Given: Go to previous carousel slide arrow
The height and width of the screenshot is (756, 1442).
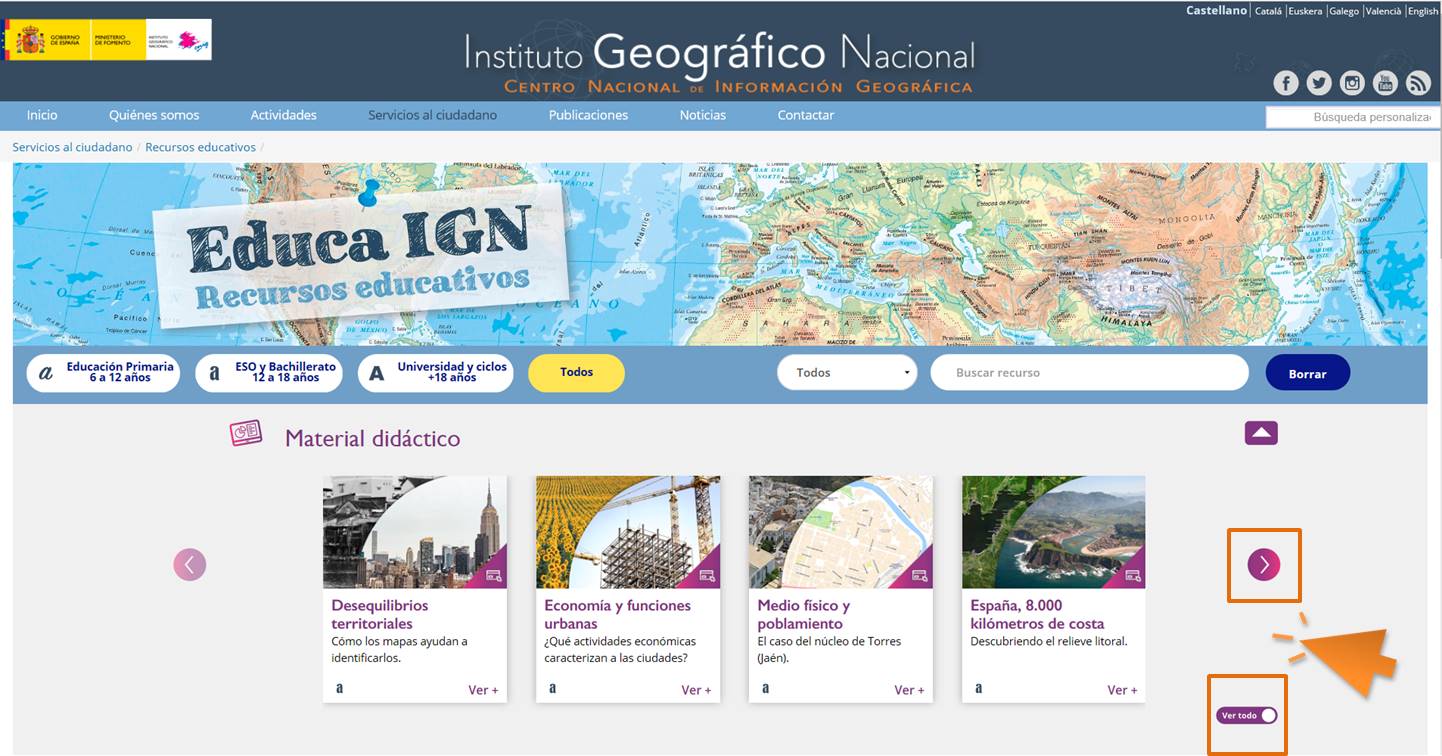Looking at the screenshot, I should point(190,565).
